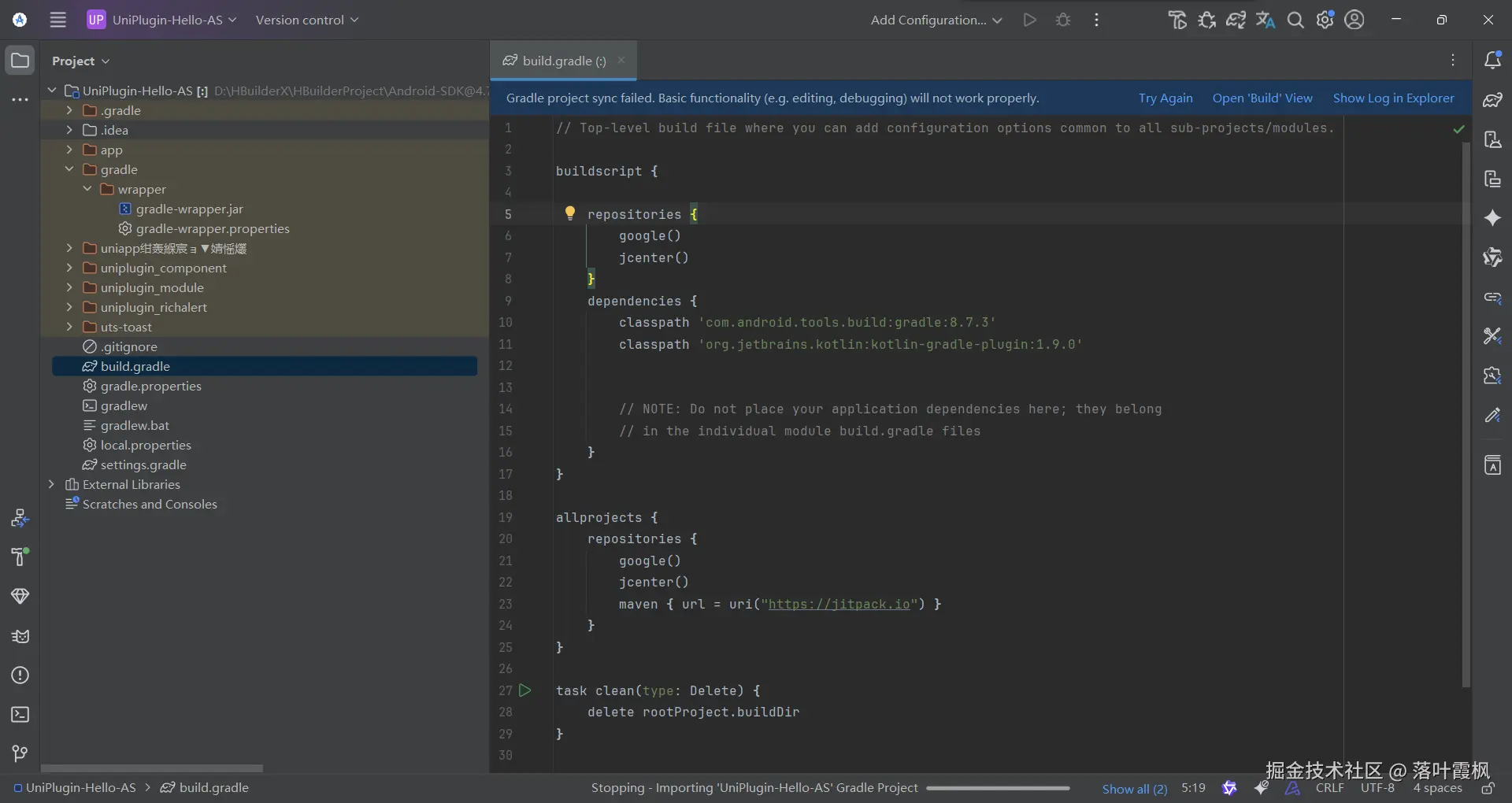
Task: Close the build.gradle editor tab
Action: (621, 60)
